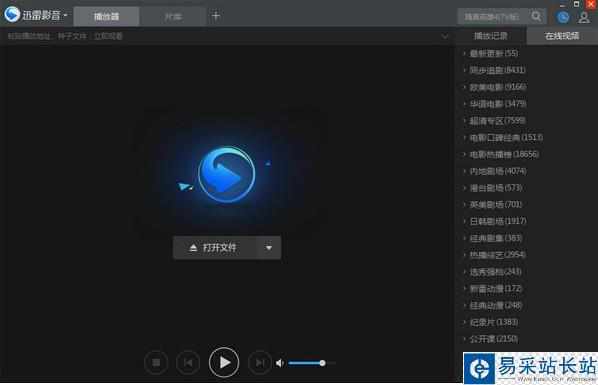
Task: Switch to 播放记录 tab
Action: [x=491, y=36]
